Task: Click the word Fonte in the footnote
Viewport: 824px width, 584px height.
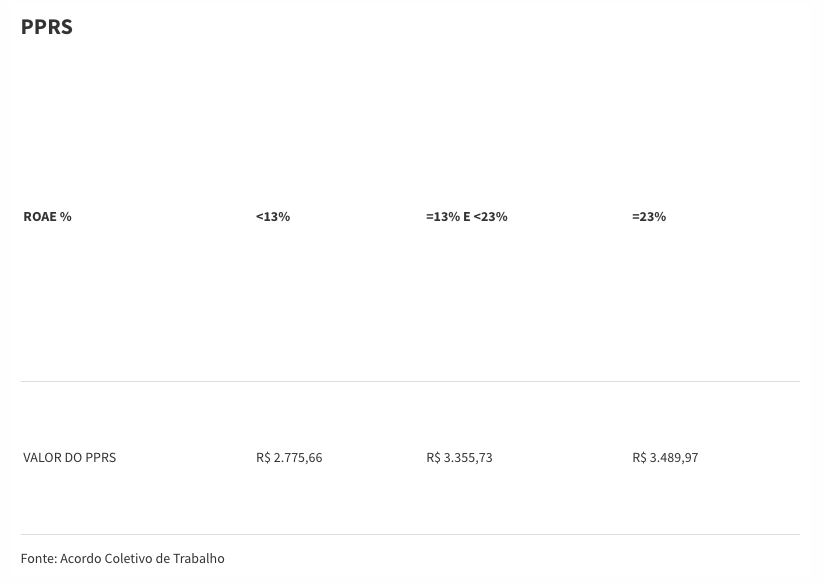Action: click(38, 559)
